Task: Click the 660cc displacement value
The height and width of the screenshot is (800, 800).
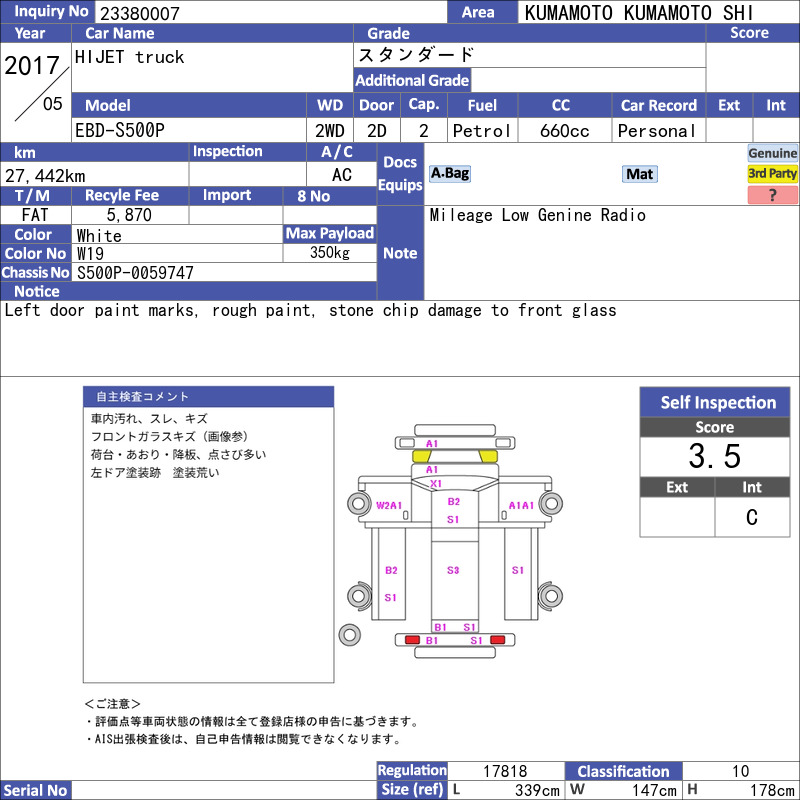Action: [x=564, y=131]
